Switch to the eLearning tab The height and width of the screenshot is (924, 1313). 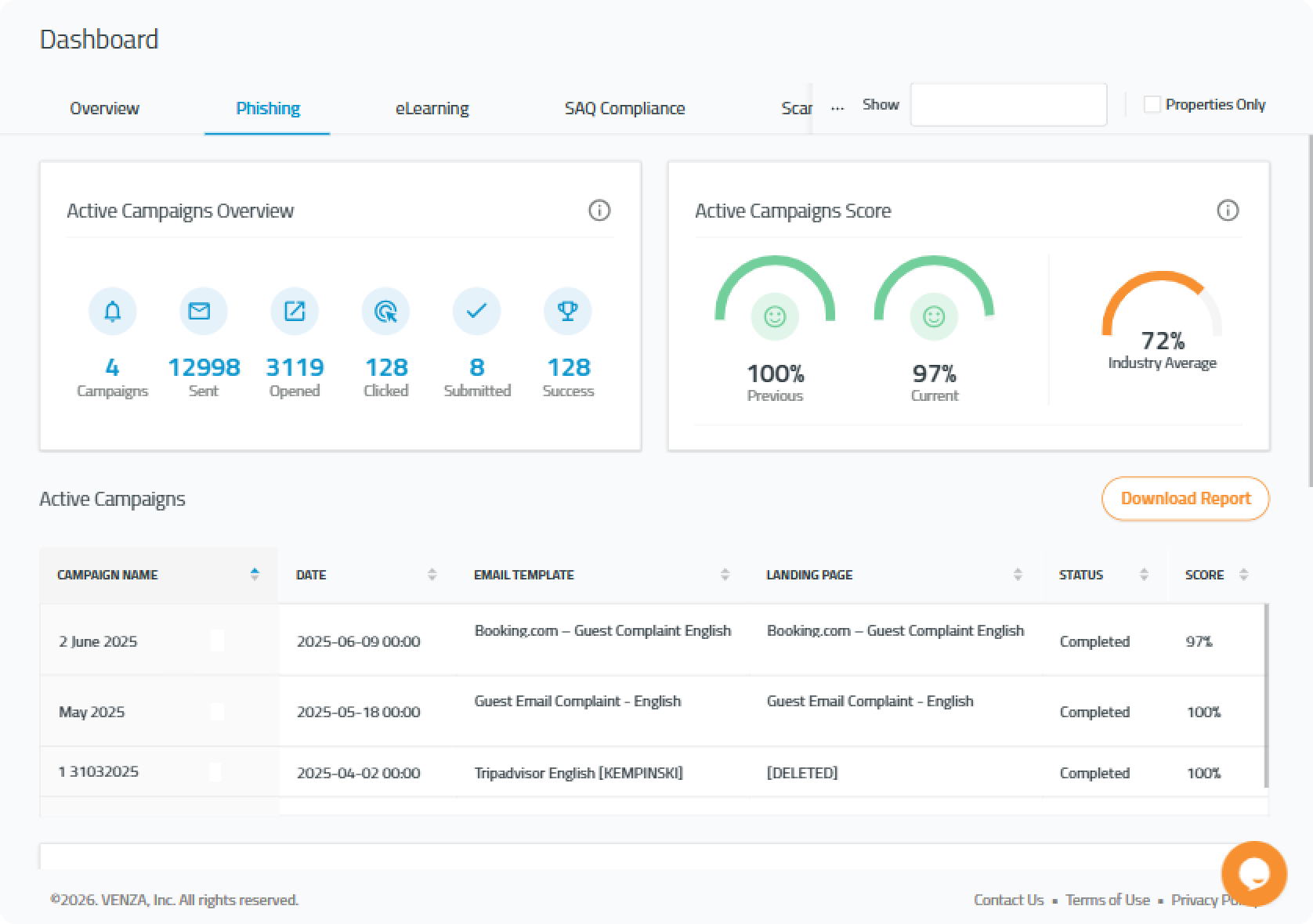pyautogui.click(x=432, y=108)
